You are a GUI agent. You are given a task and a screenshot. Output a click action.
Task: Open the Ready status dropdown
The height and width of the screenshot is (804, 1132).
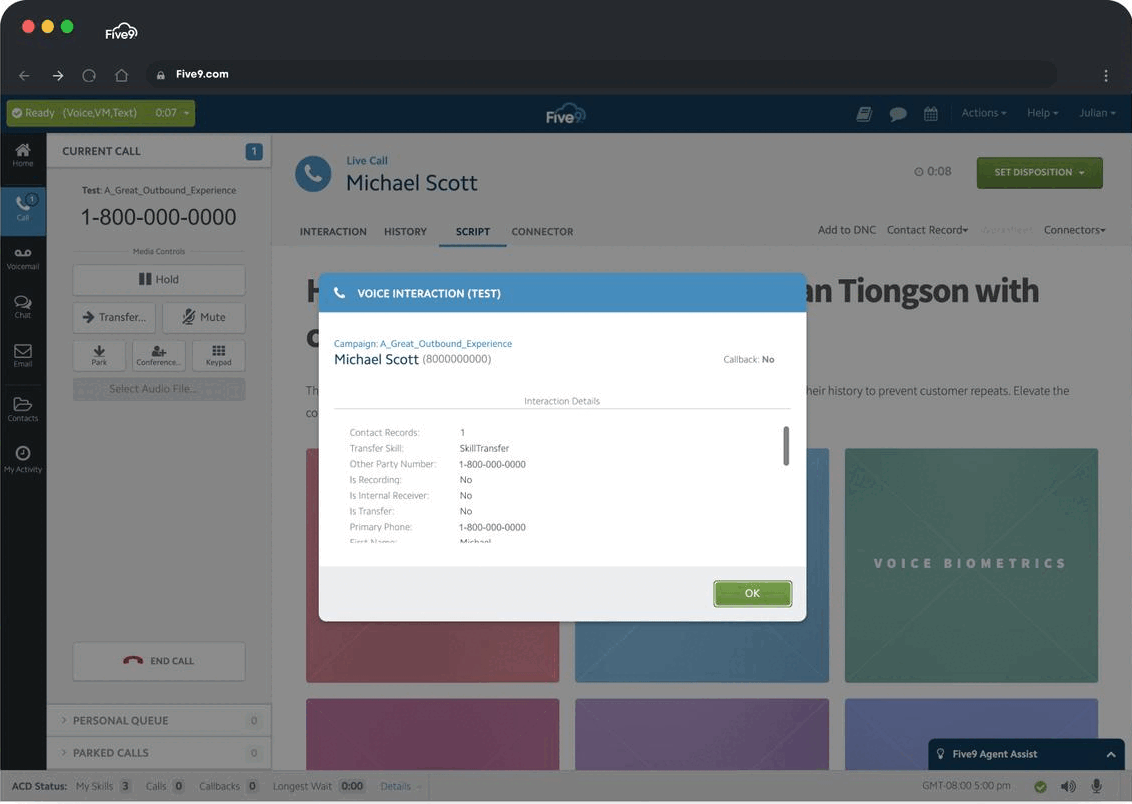click(x=101, y=113)
